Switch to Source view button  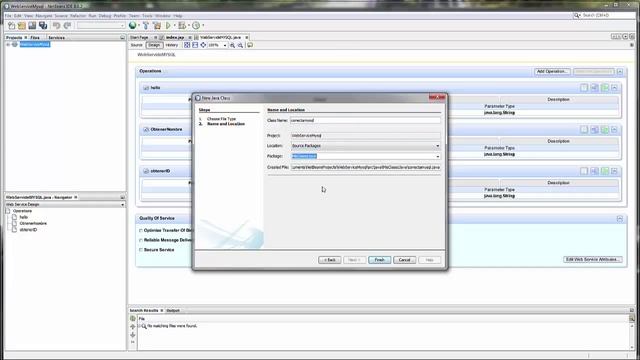137,45
